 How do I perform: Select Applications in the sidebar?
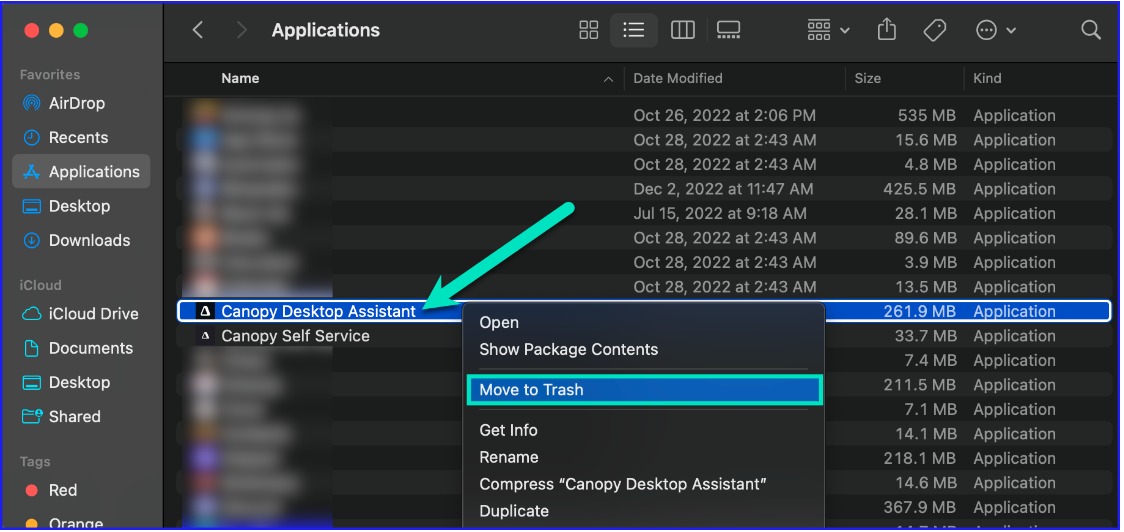(81, 171)
